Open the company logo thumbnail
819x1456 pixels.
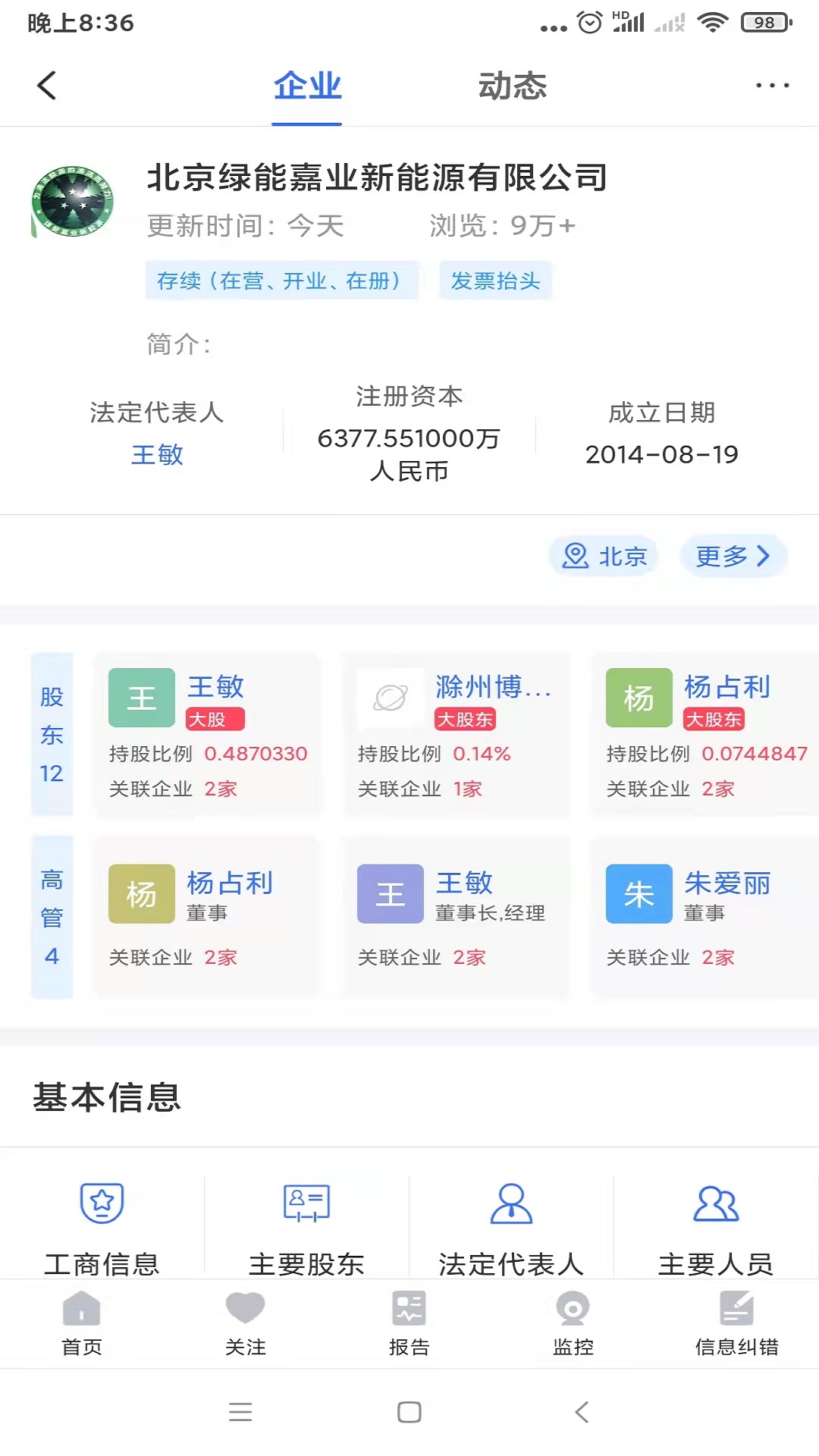[73, 201]
